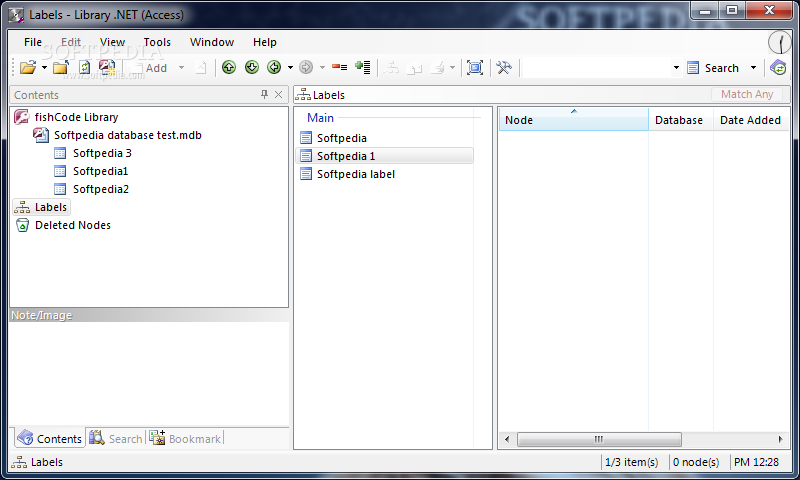
Task: Select the Softpedia 3 tree node
Action: click(x=102, y=153)
